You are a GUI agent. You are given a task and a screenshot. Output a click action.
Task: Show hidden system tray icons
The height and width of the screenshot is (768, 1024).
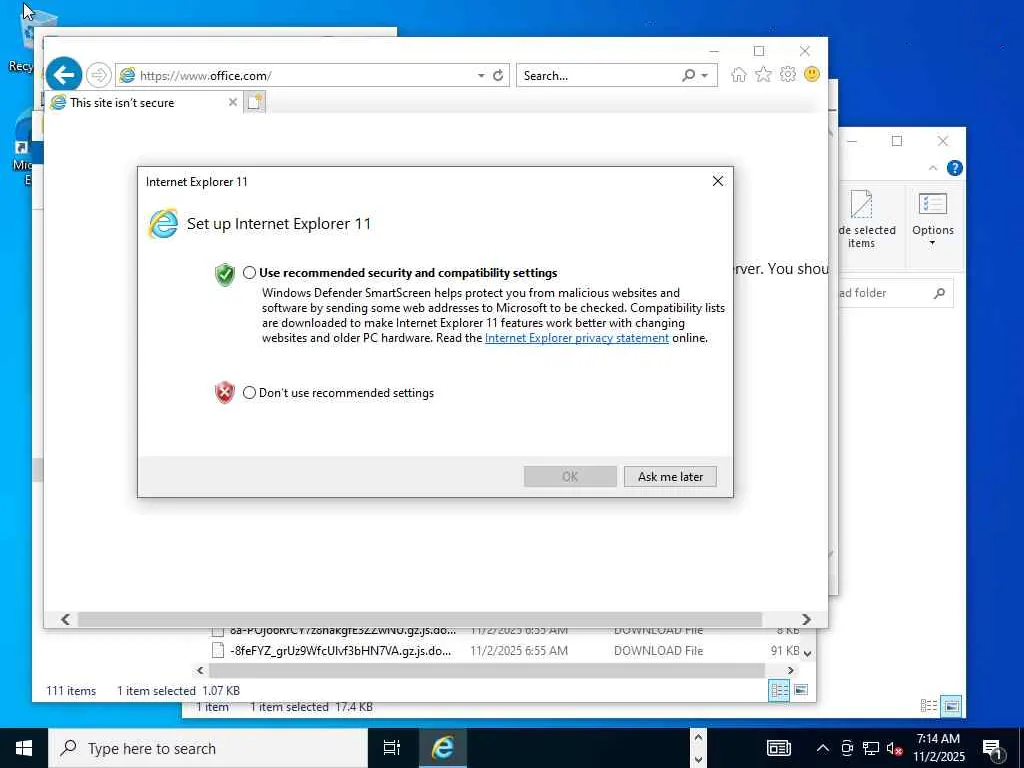(823, 748)
